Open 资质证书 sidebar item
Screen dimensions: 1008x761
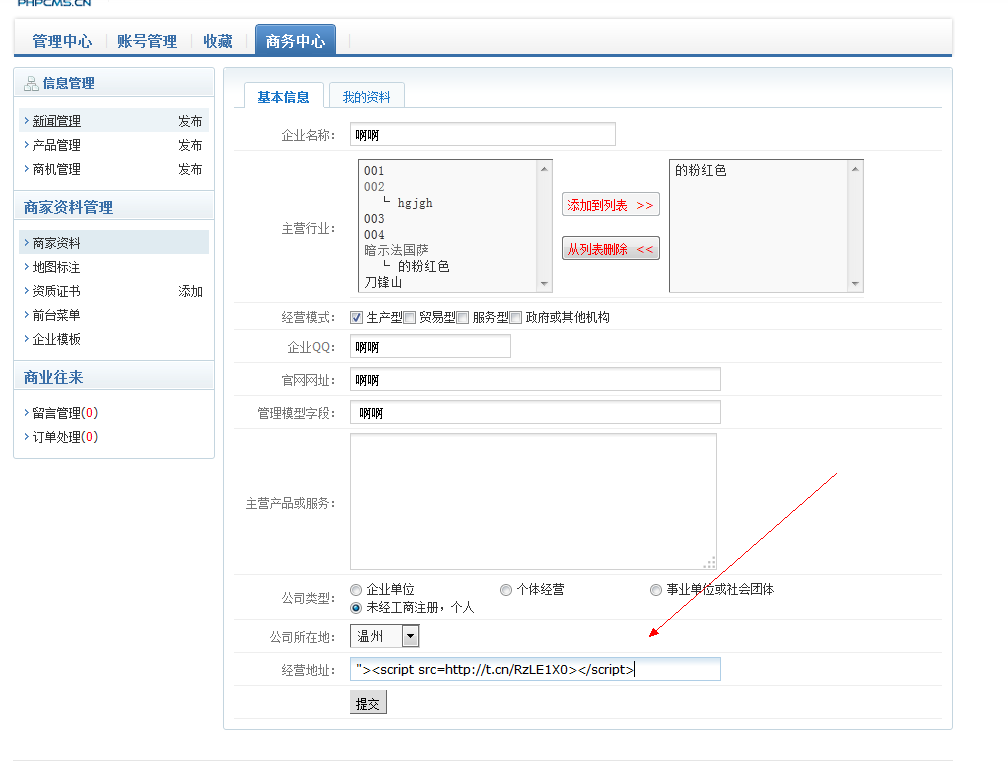57,291
